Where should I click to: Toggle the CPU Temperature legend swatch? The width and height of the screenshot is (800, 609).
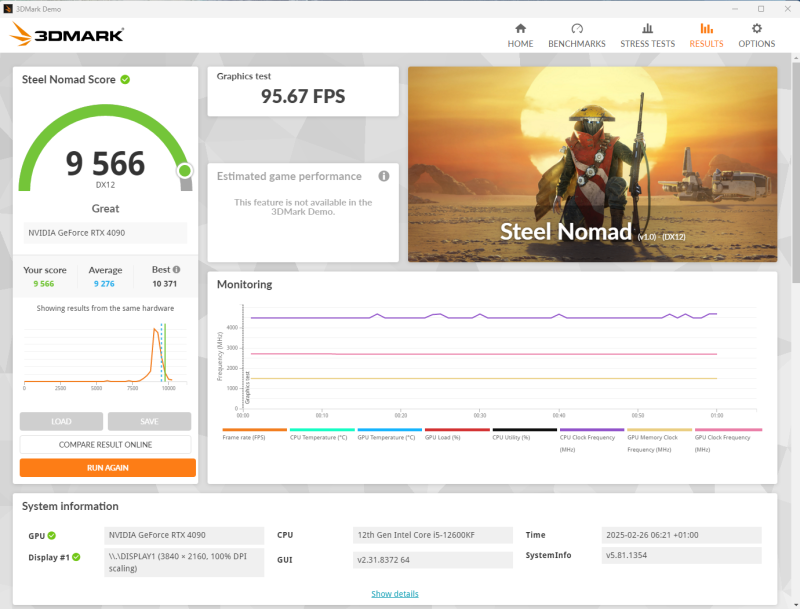pyautogui.click(x=322, y=429)
